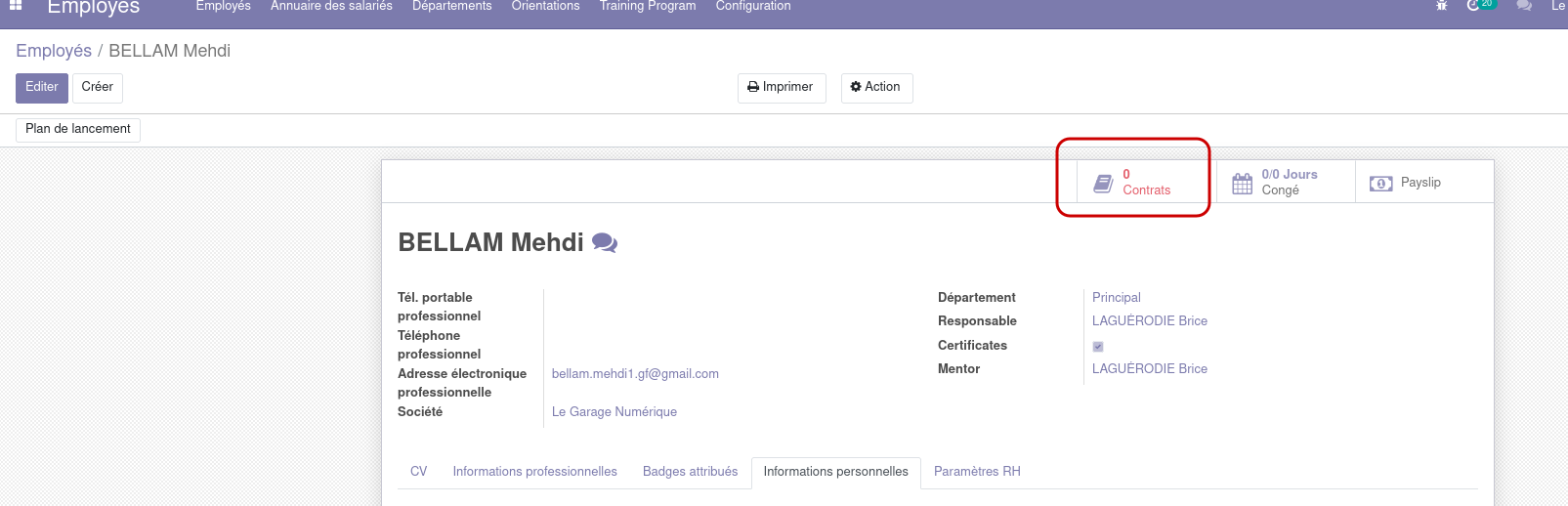Open Mentor LAGUÉRODIE Brice link
The image size is (1568, 506).
1150,369
